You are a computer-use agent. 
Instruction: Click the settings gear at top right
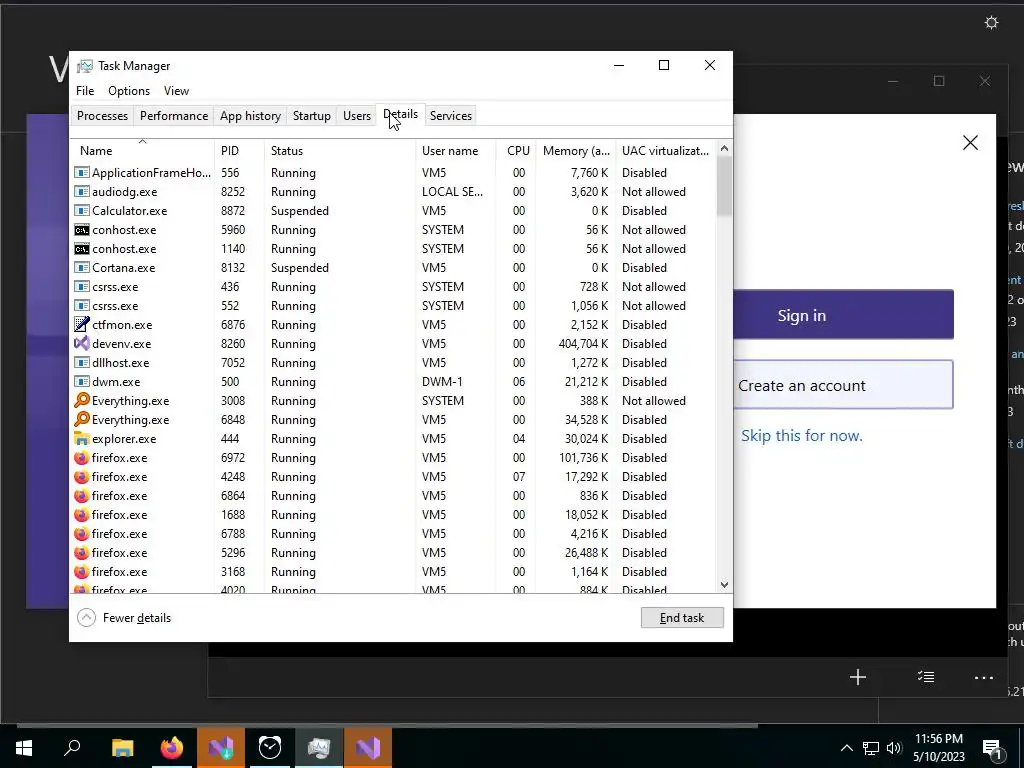coord(991,23)
